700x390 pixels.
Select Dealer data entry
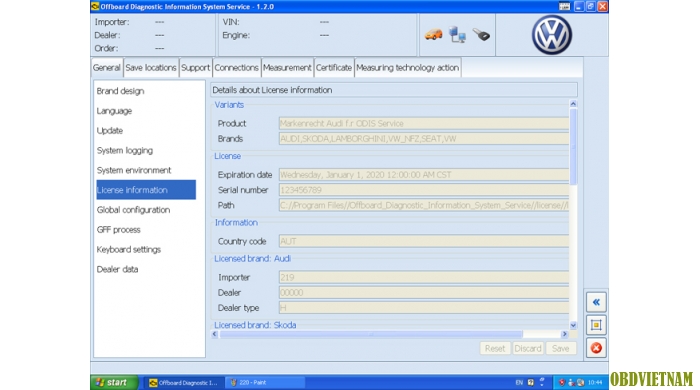[x=146, y=269]
